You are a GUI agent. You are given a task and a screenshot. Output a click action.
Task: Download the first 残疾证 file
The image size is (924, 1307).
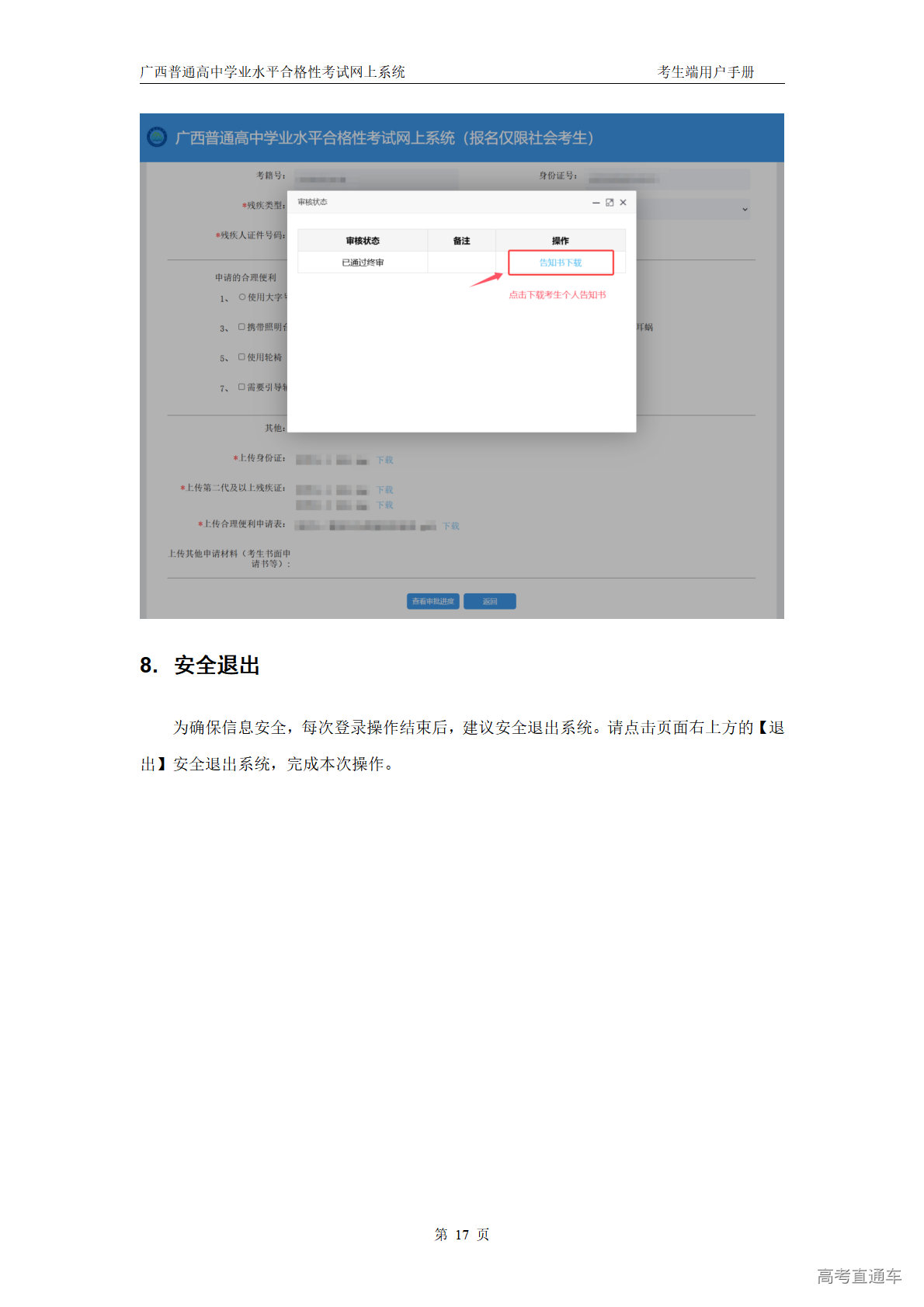384,490
